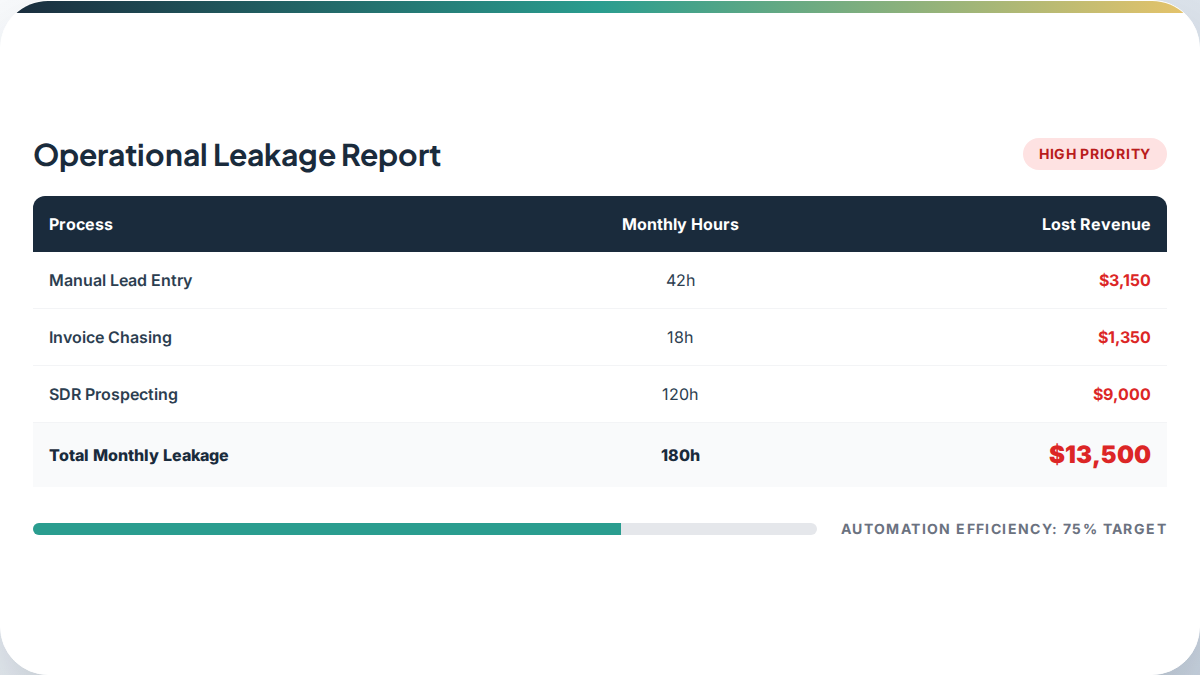Select the SDR Prospecting row
This screenshot has width=1200, height=675.
coord(113,394)
